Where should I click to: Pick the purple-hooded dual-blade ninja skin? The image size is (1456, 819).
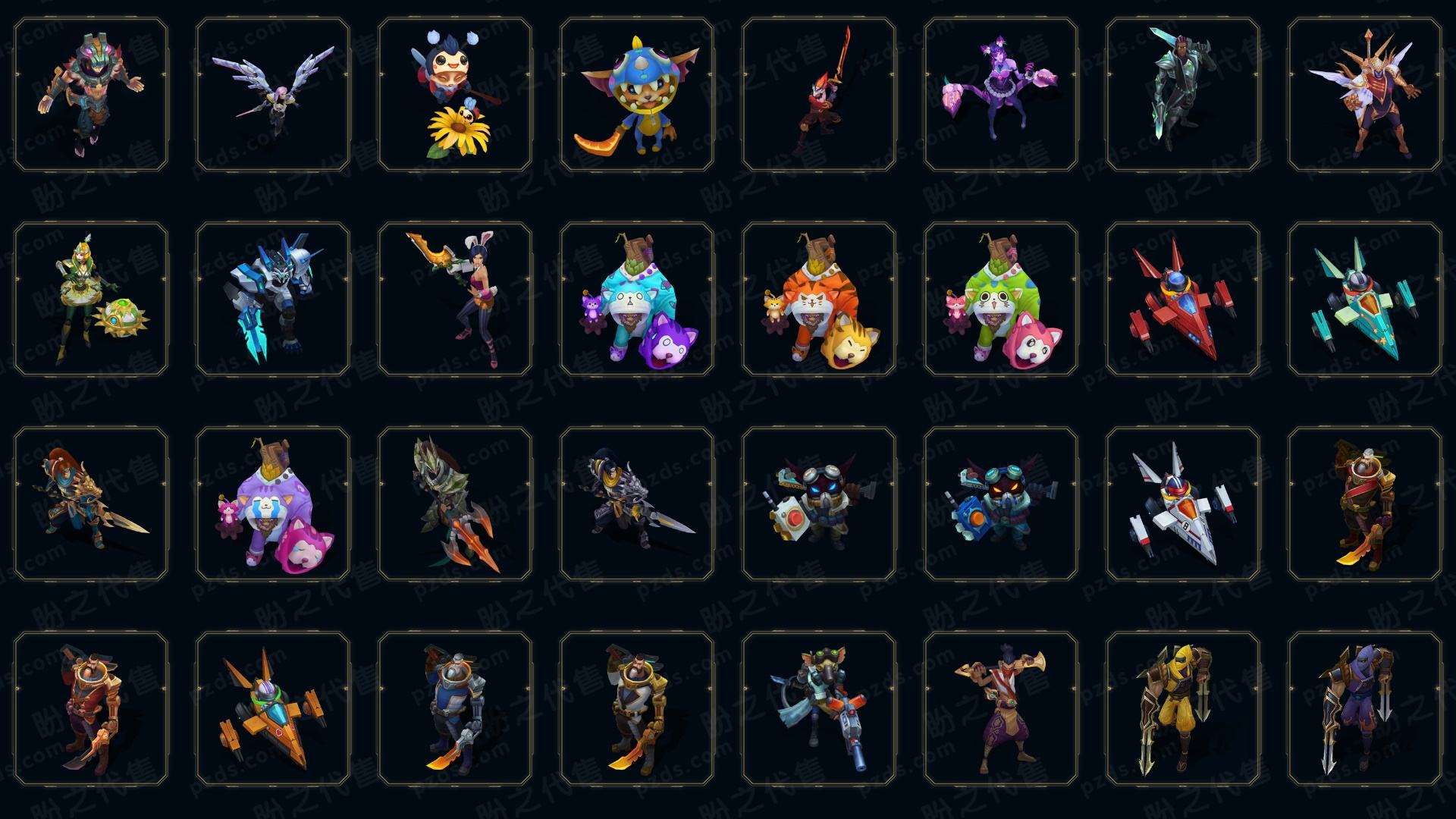click(x=1365, y=708)
